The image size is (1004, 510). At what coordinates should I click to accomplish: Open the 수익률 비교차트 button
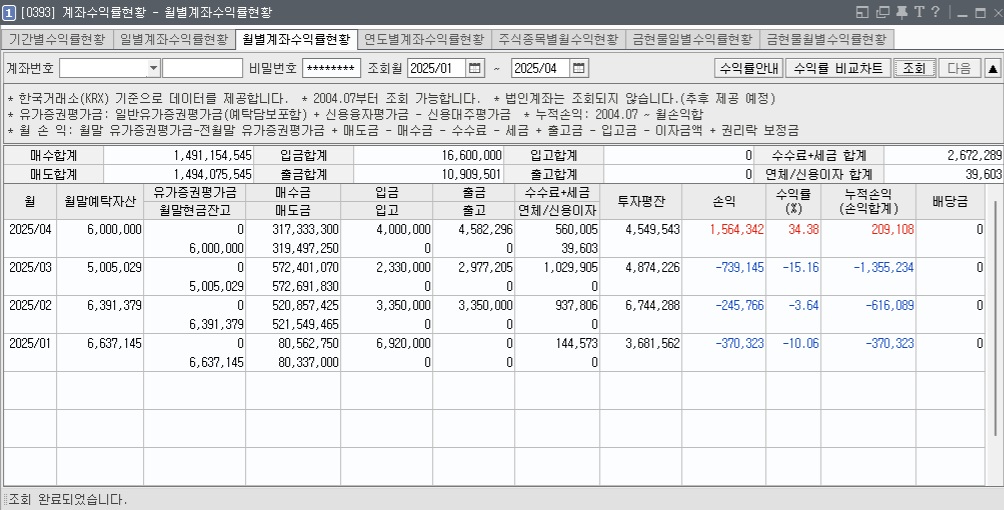pos(838,68)
